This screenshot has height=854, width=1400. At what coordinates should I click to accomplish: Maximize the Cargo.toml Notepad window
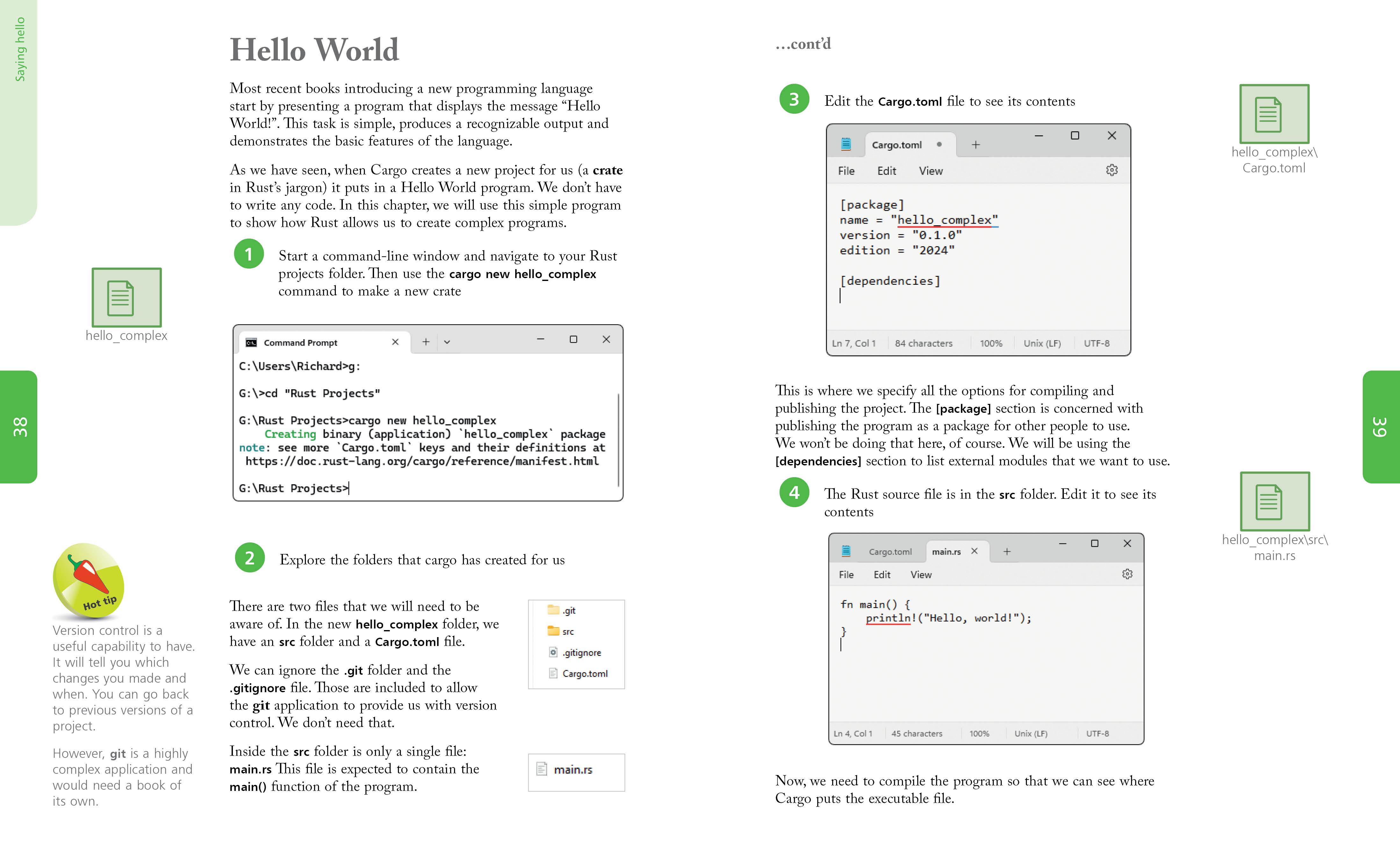point(1075,136)
